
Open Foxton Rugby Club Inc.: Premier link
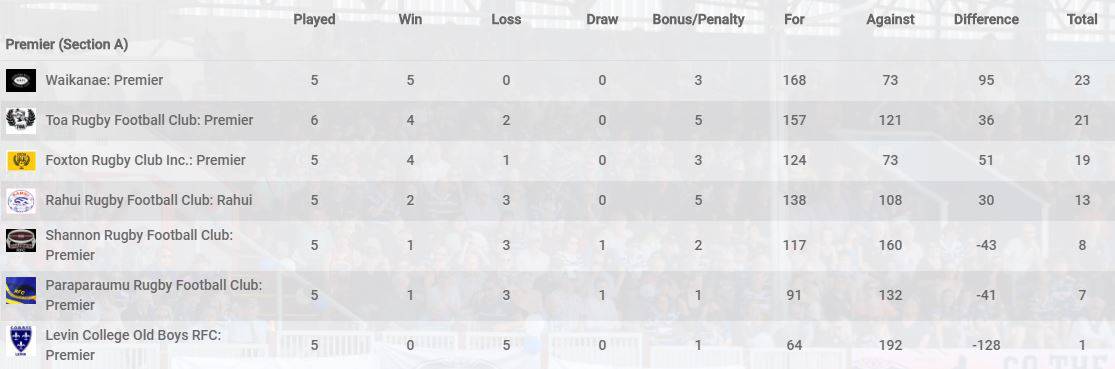(145, 161)
